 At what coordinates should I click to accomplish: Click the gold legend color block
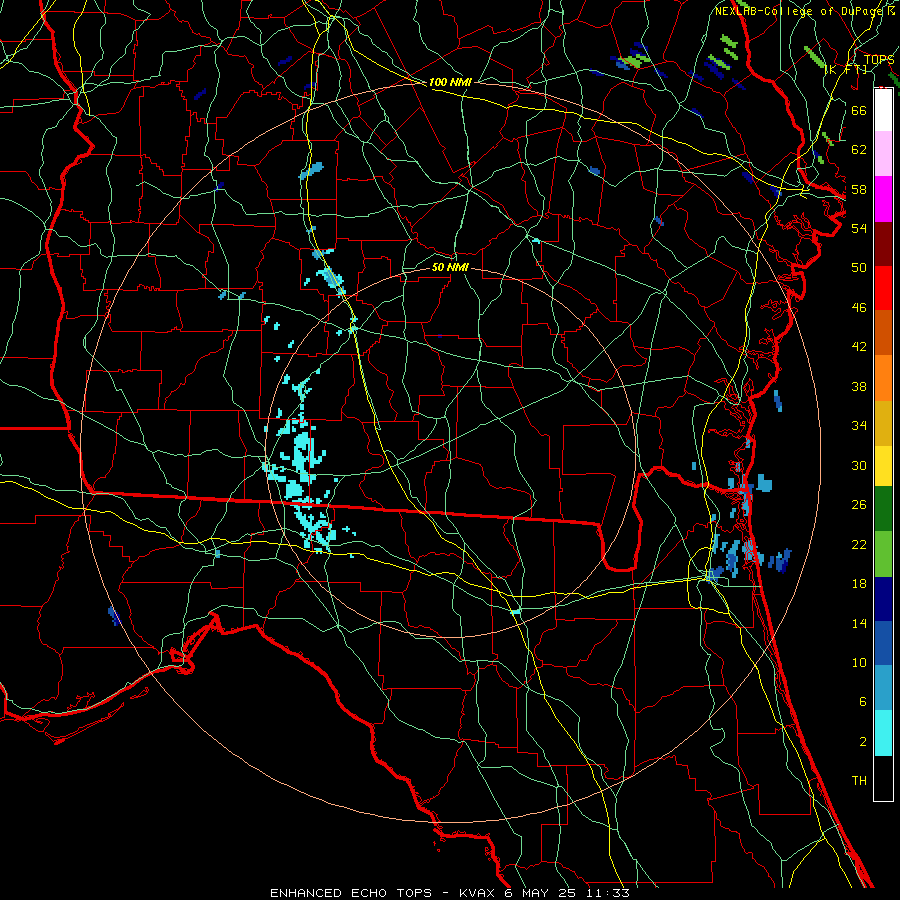(883, 424)
